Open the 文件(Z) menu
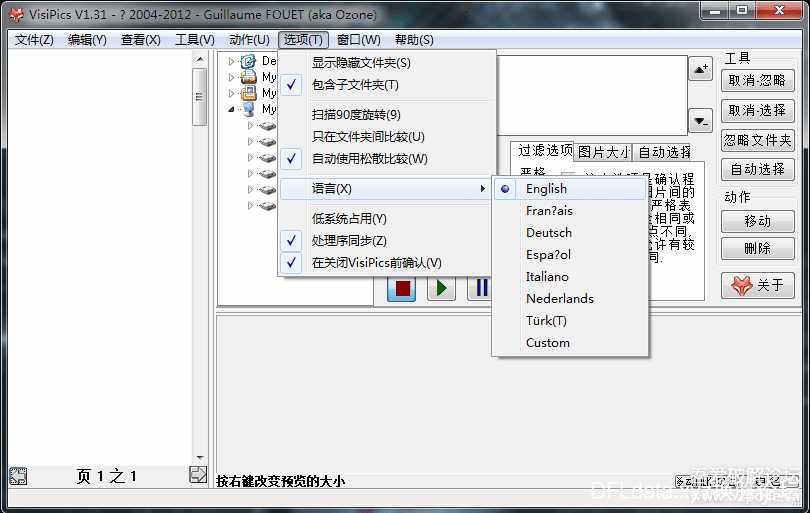The height and width of the screenshot is (513, 810). tap(34, 40)
